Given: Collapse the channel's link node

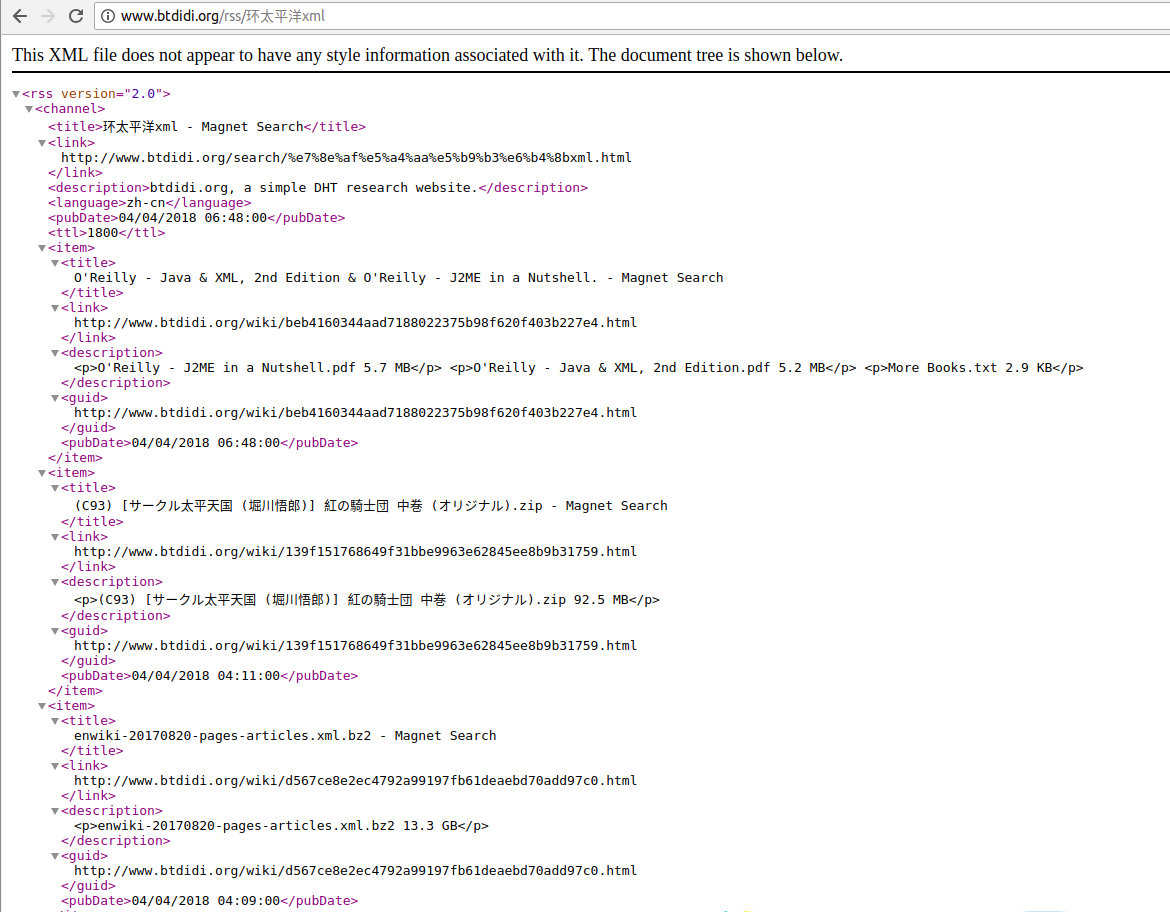Looking at the screenshot, I should coord(43,143).
